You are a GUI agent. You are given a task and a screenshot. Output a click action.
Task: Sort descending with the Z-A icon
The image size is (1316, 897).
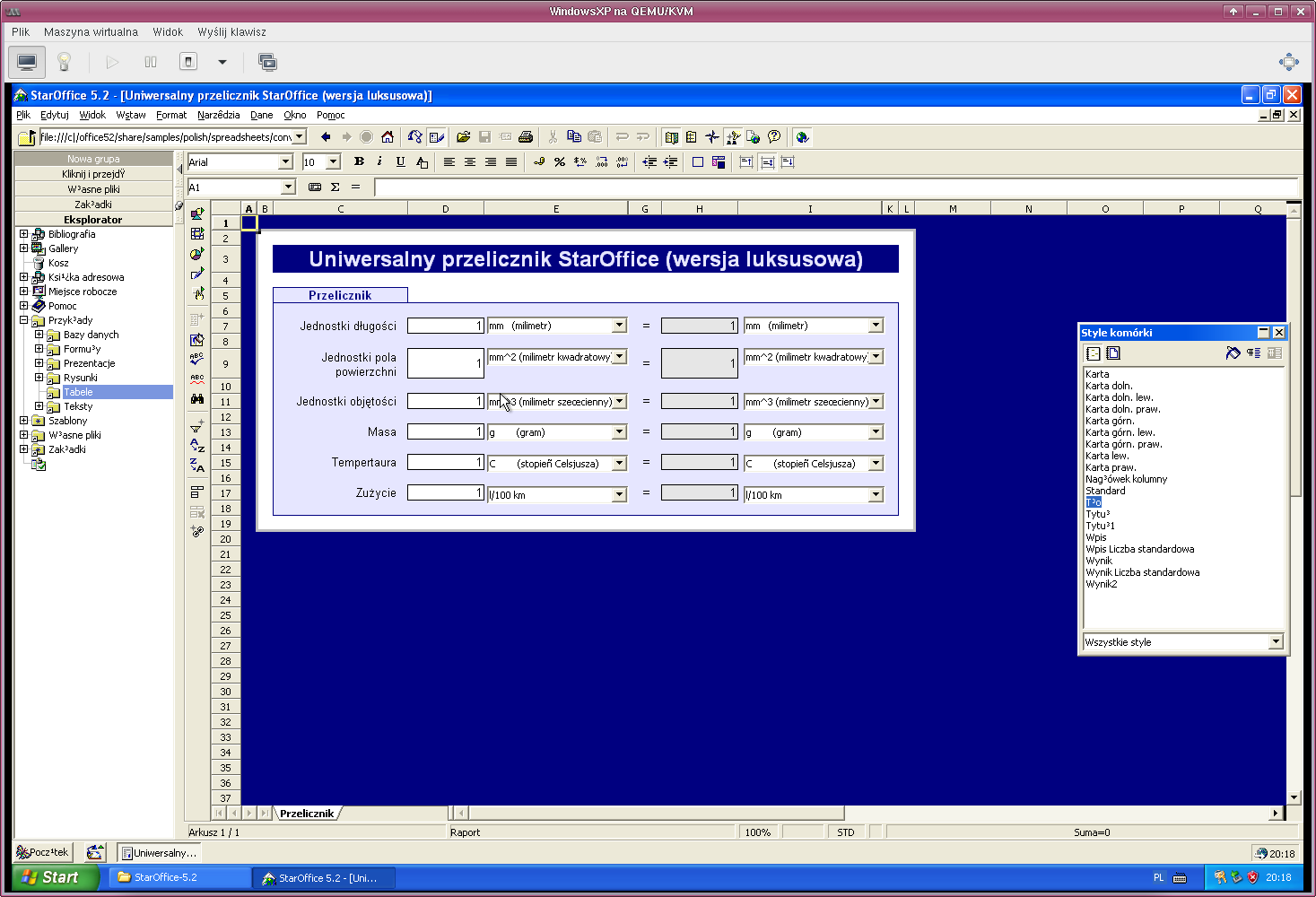(197, 466)
